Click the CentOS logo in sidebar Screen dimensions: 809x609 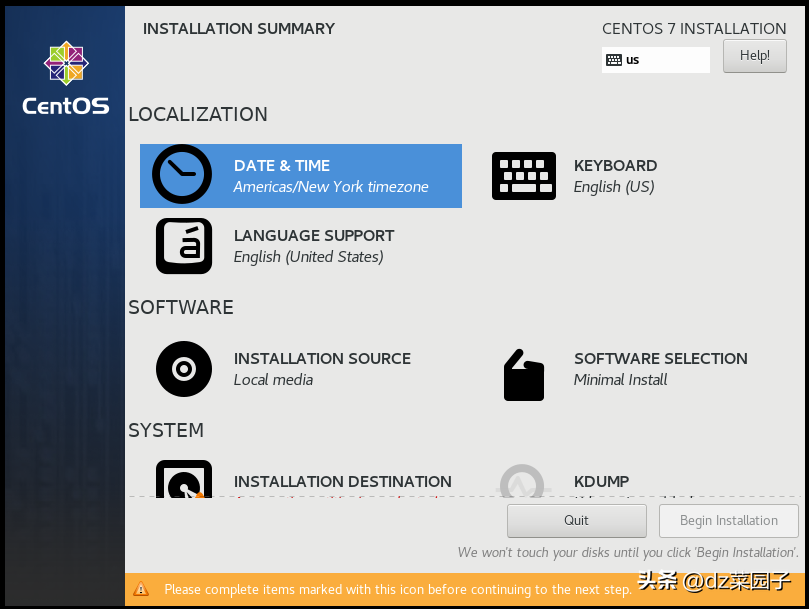click(x=66, y=78)
